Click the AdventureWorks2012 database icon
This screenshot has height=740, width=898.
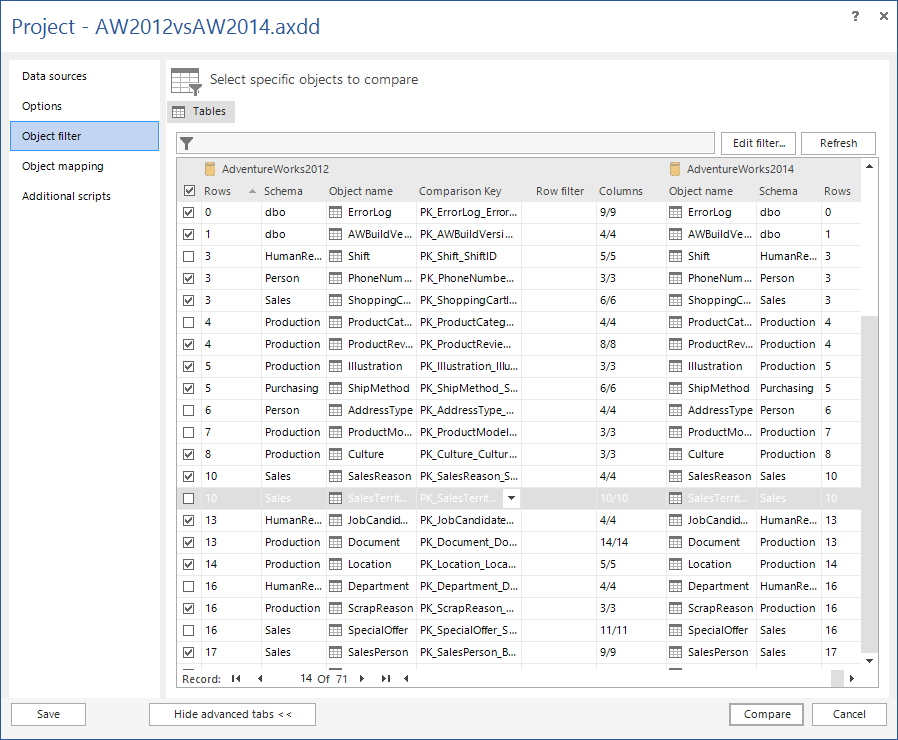coord(210,169)
